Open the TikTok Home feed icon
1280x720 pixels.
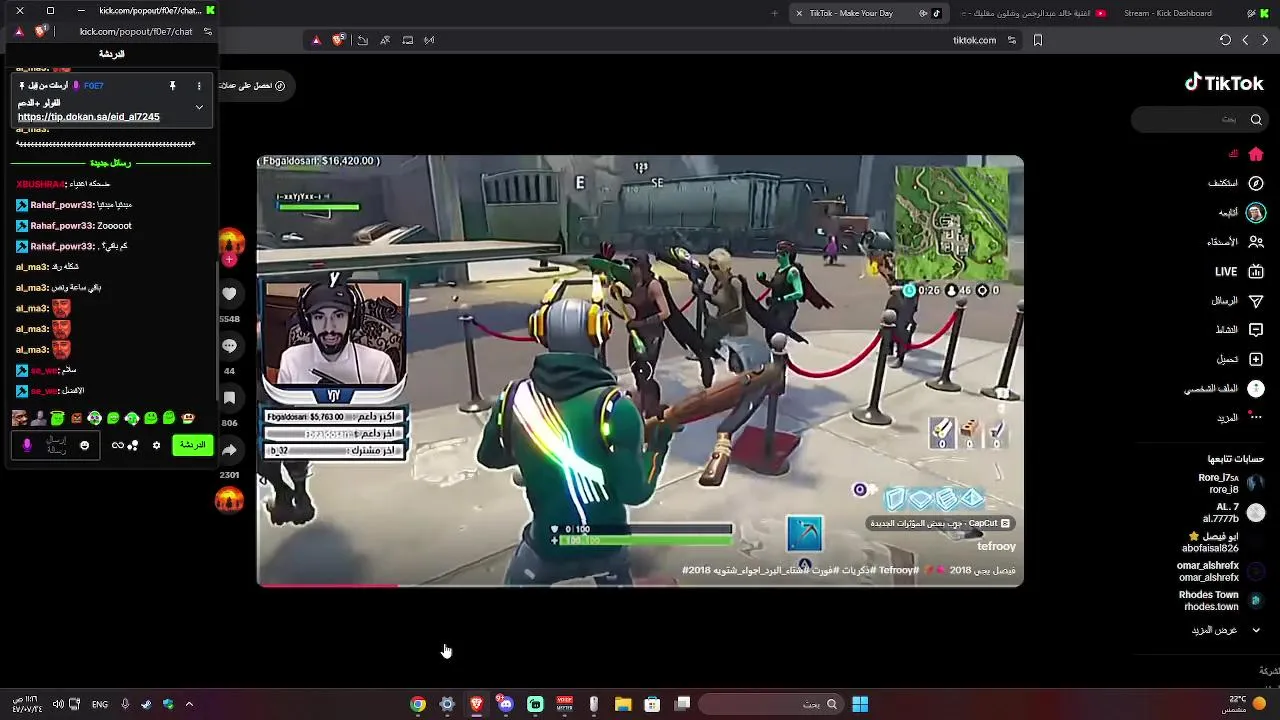tap(1256, 154)
